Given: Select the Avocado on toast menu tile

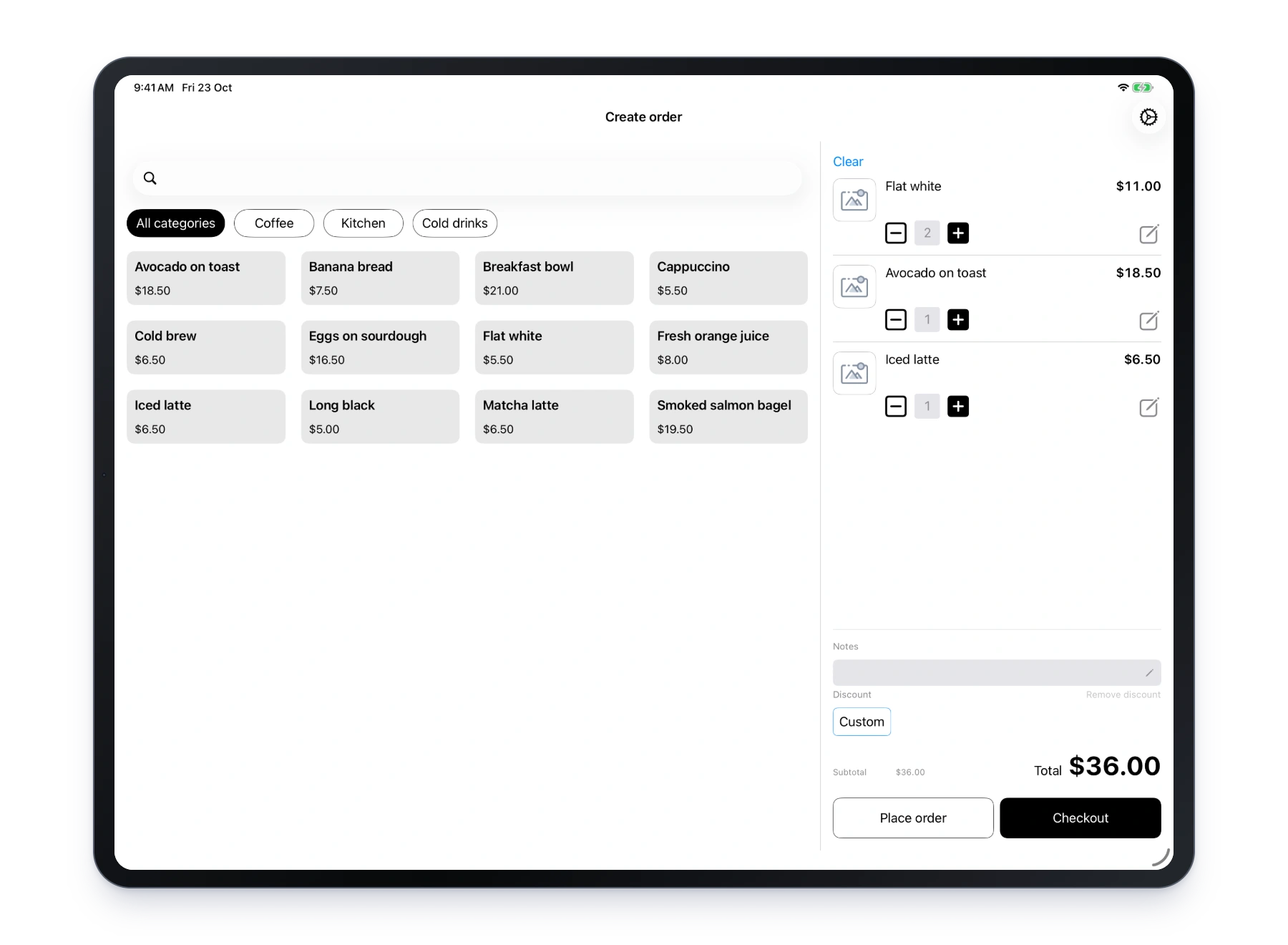Looking at the screenshot, I should 206,278.
